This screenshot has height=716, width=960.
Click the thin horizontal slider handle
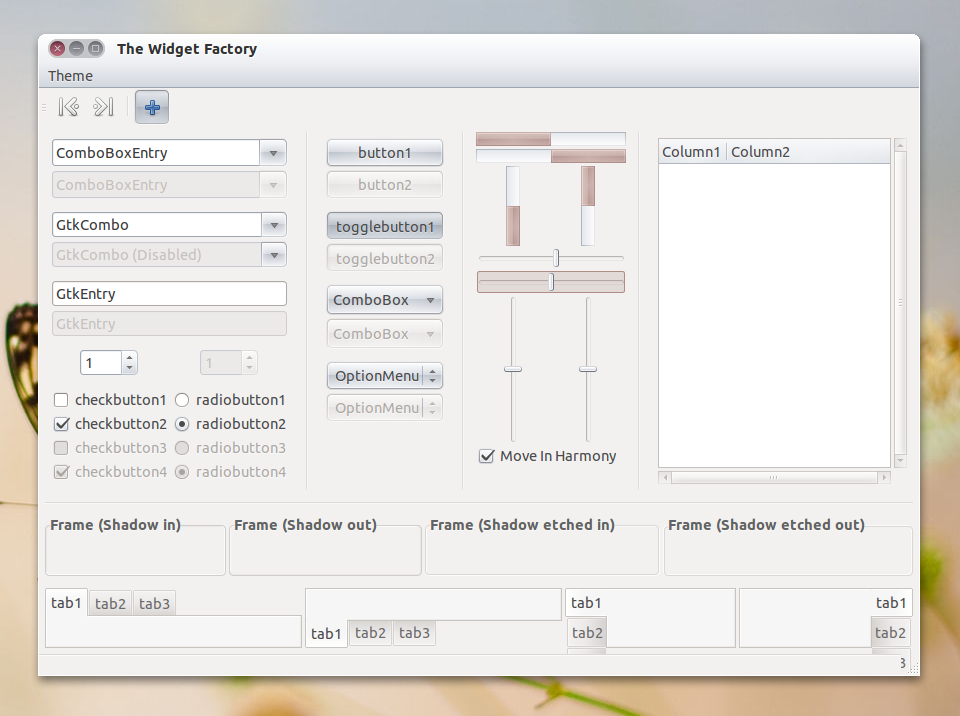pos(556,258)
